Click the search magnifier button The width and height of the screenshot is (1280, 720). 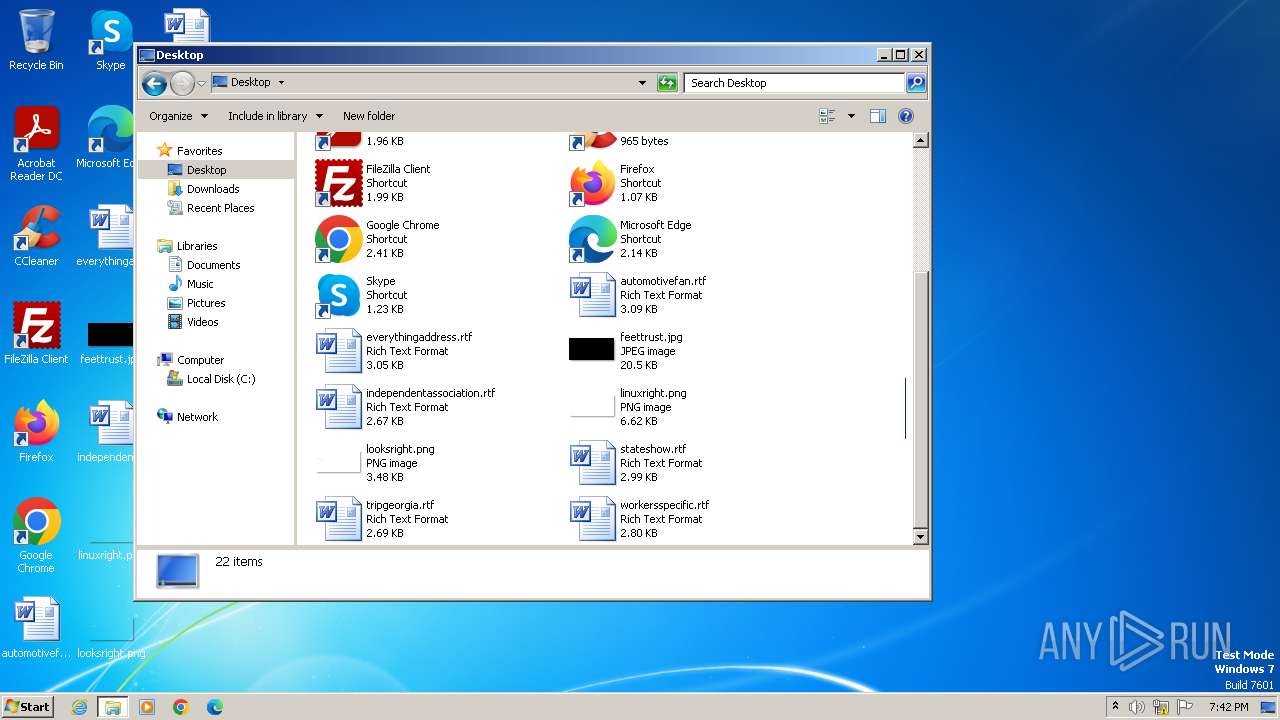(915, 83)
